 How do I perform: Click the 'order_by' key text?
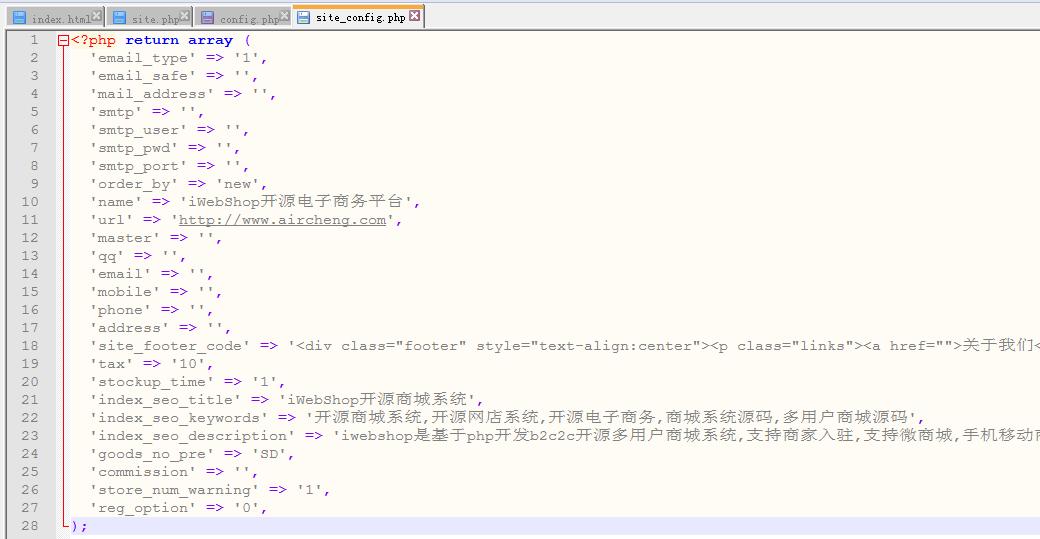coord(133,184)
